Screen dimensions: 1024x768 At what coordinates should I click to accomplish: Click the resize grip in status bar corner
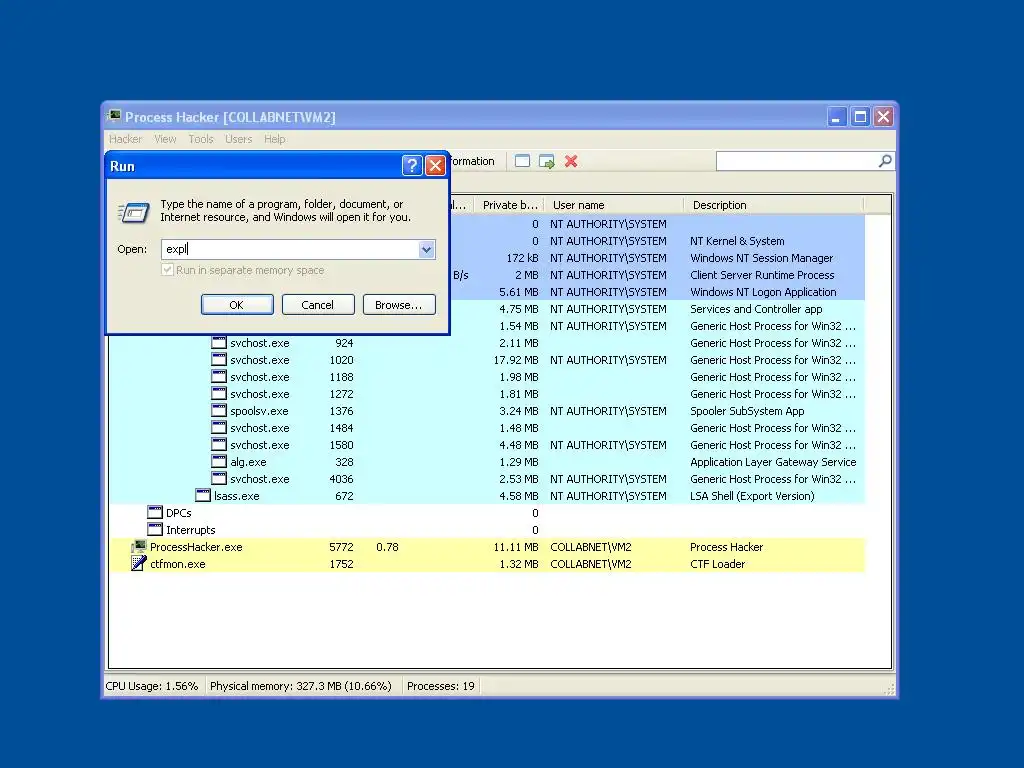(x=889, y=688)
